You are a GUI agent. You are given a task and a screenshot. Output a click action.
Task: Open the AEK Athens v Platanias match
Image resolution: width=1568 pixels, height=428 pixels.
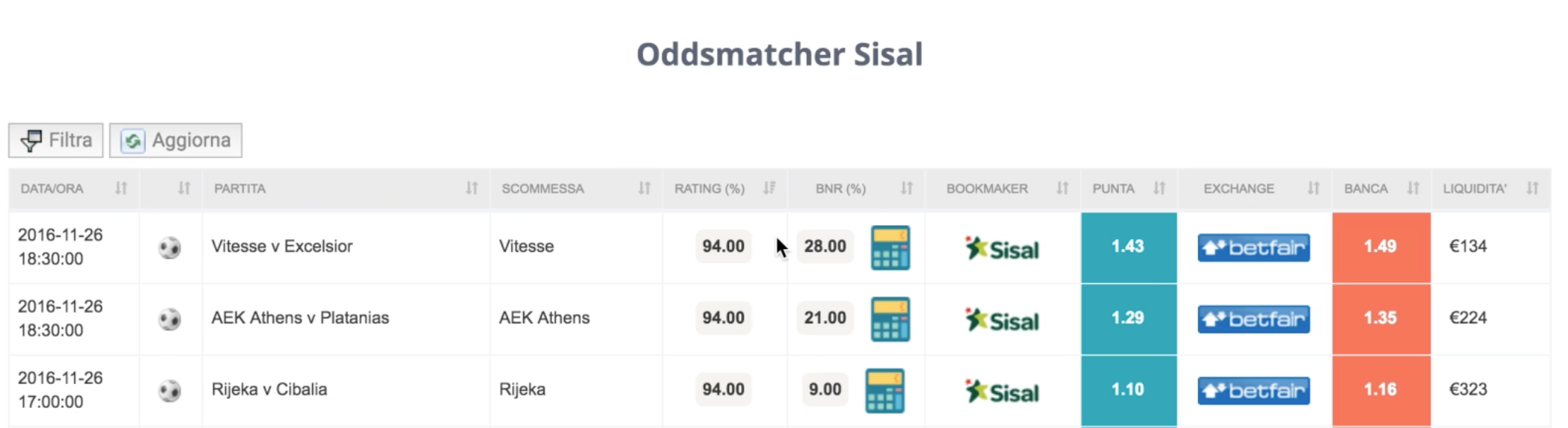pyautogui.click(x=300, y=318)
